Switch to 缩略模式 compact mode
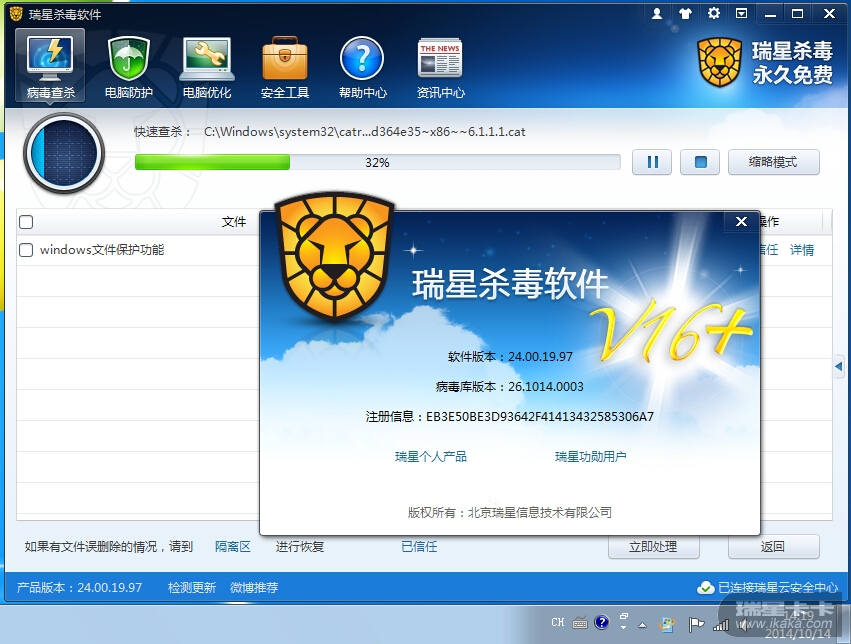 773,162
